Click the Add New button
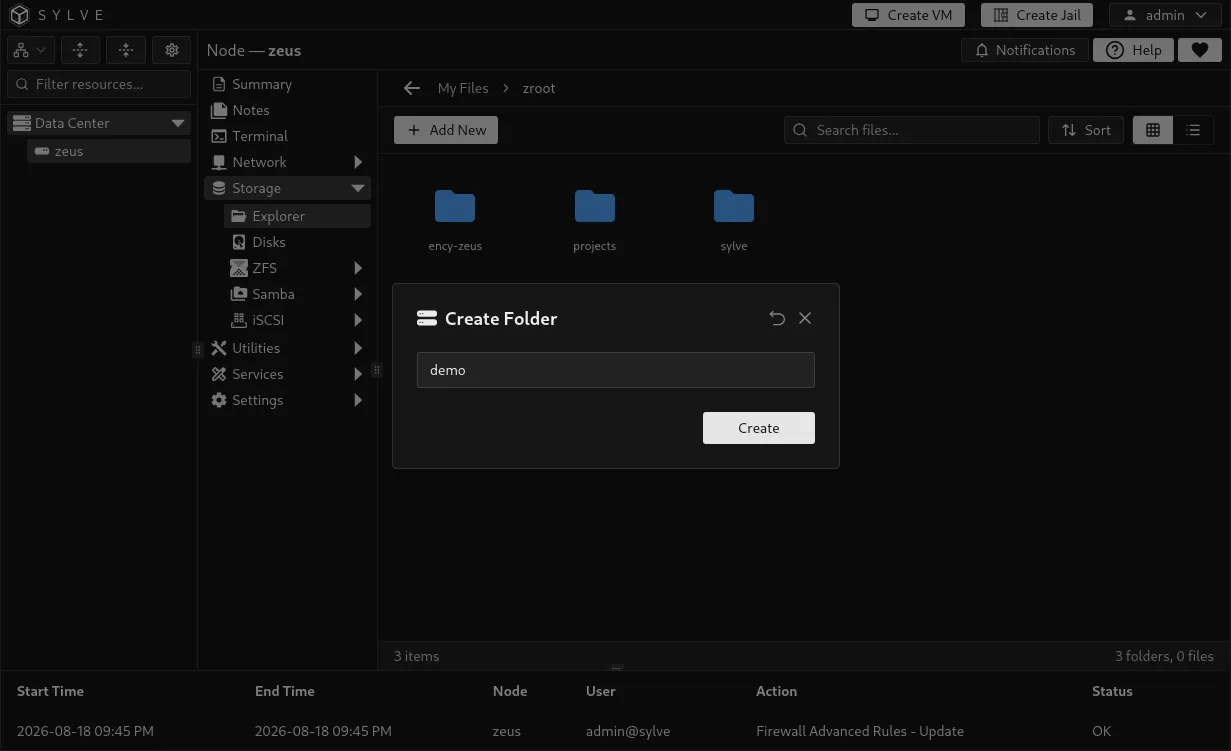This screenshot has height=751, width=1231. [x=446, y=130]
